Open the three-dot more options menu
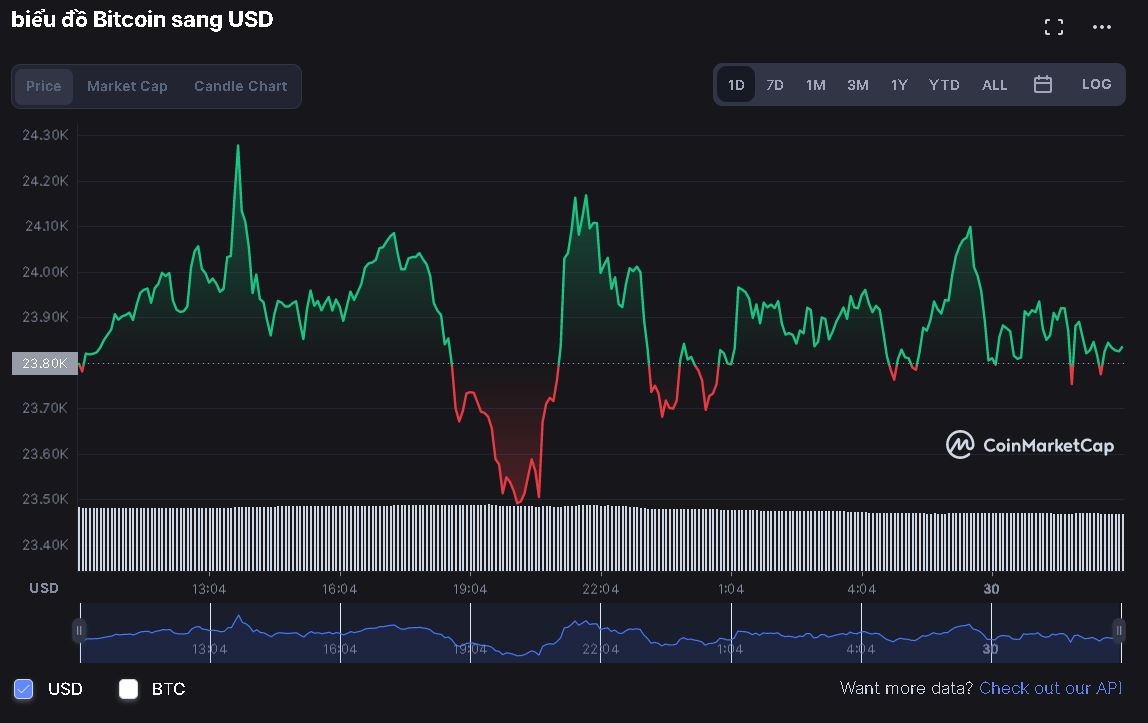Image resolution: width=1148 pixels, height=723 pixels. coord(1102,27)
